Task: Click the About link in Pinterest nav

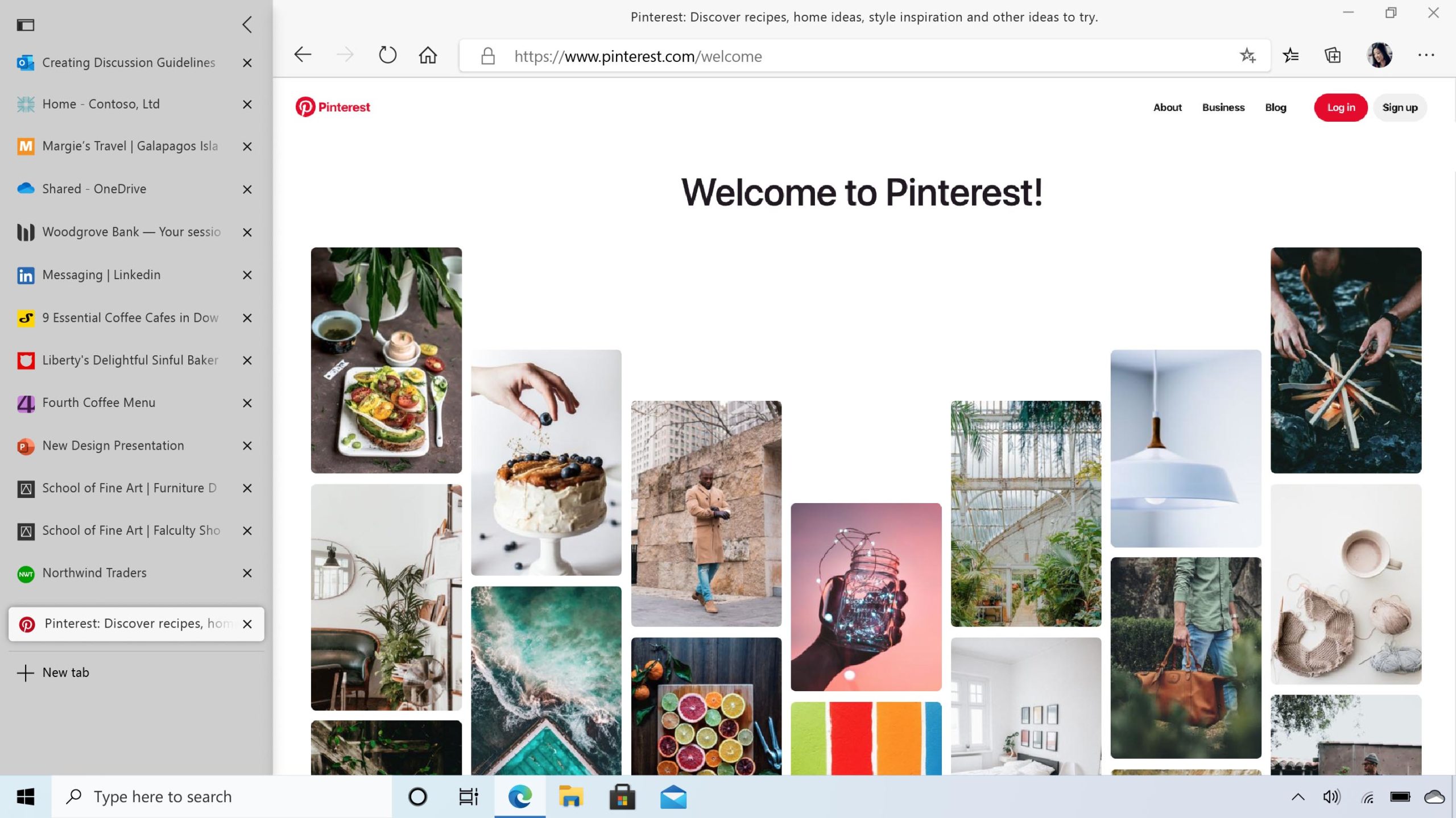Action: [1167, 107]
